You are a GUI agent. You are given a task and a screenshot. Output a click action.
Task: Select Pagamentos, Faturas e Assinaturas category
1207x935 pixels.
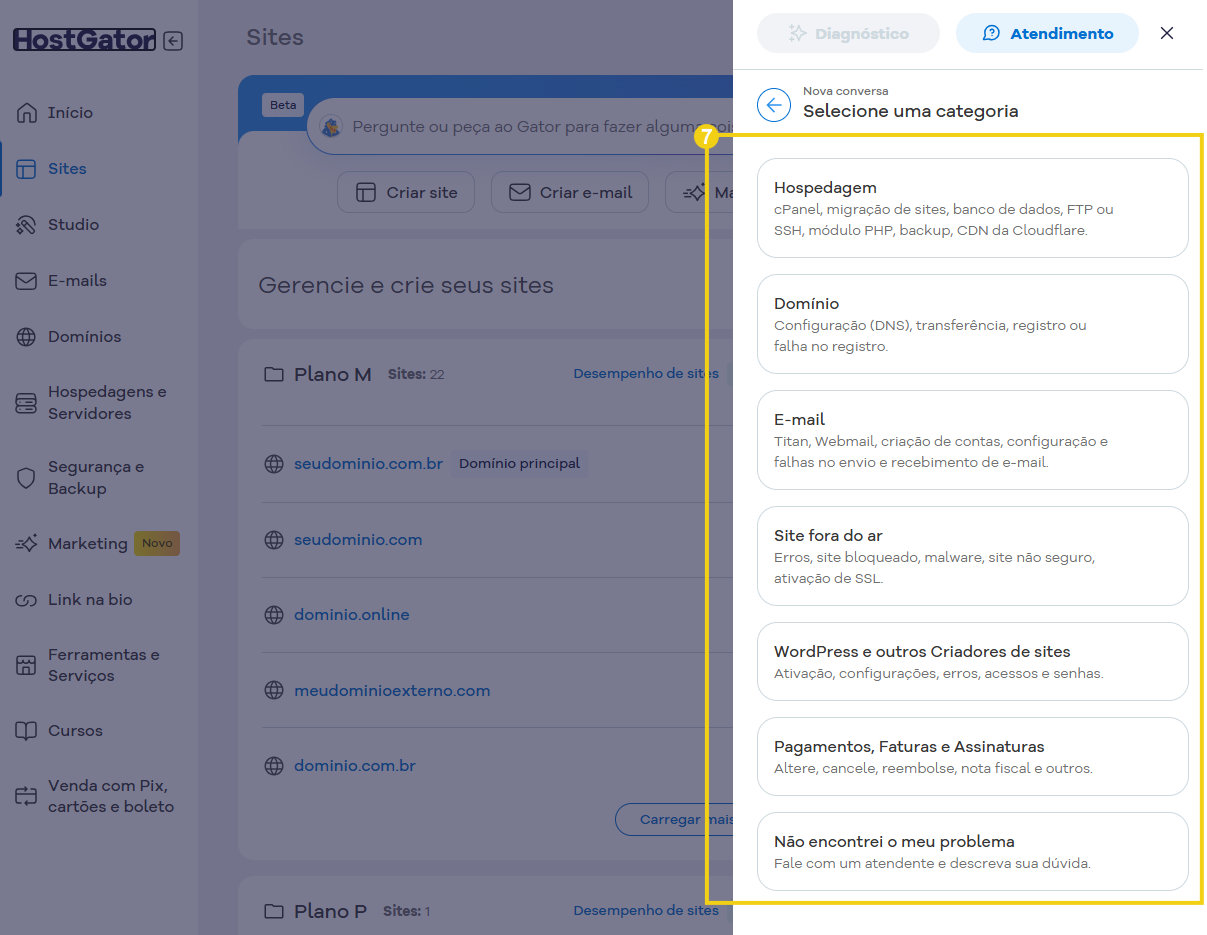[972, 756]
